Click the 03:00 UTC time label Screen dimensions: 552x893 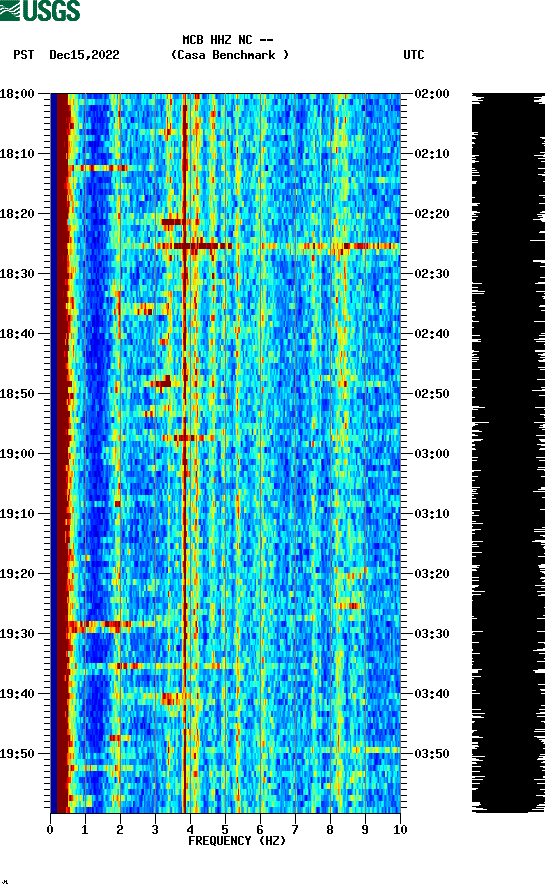[432, 453]
